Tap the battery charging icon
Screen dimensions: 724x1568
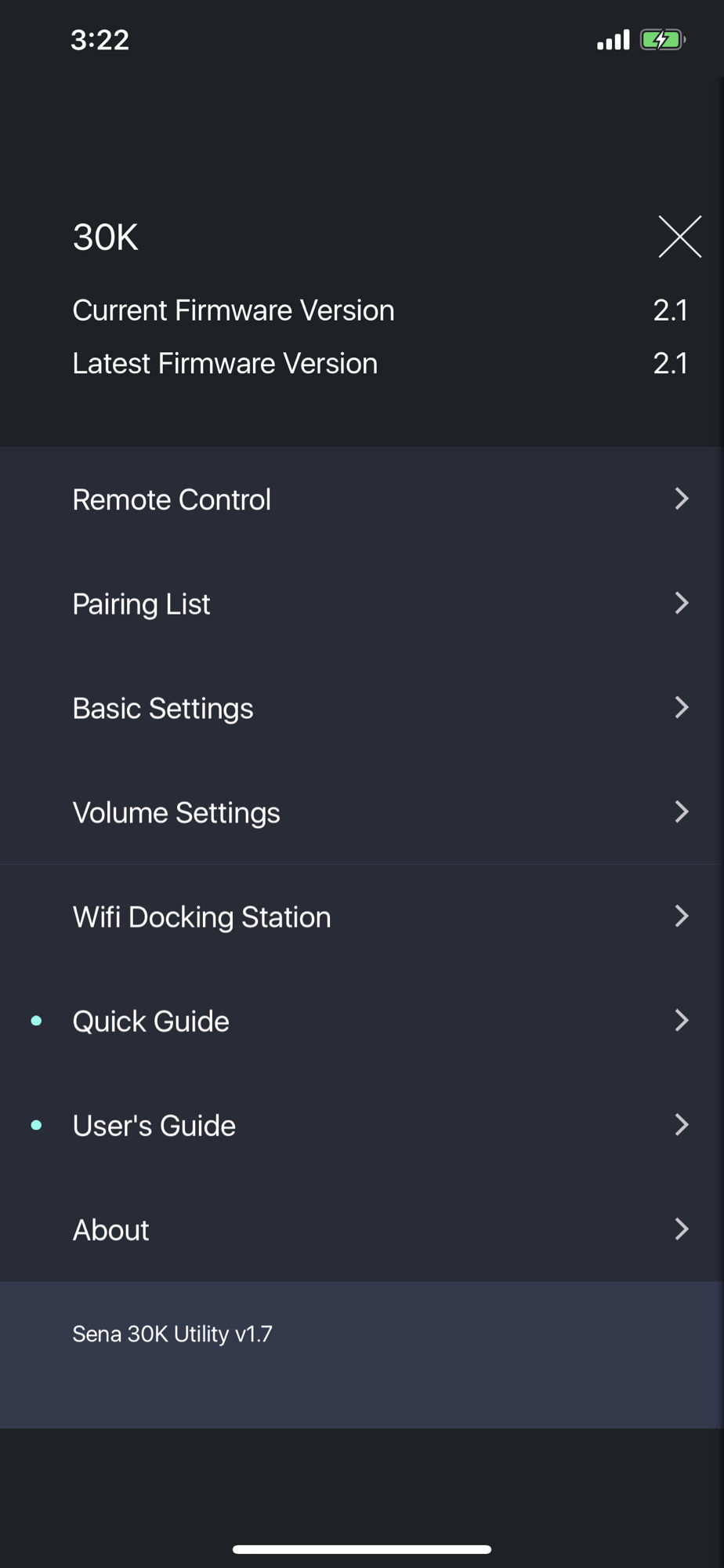663,39
